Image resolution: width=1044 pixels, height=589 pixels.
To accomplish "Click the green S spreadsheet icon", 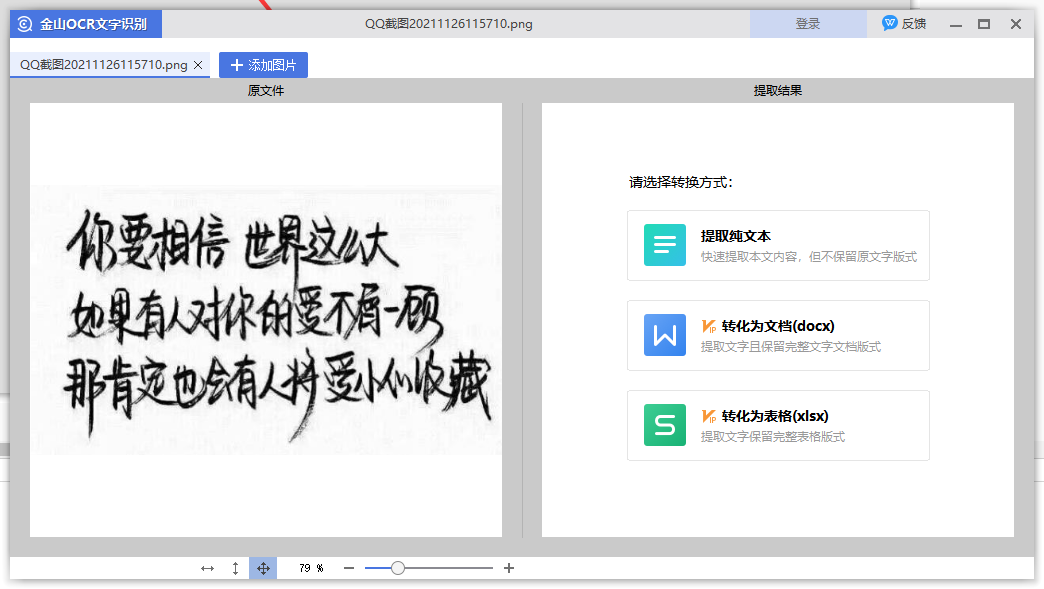I will [664, 425].
